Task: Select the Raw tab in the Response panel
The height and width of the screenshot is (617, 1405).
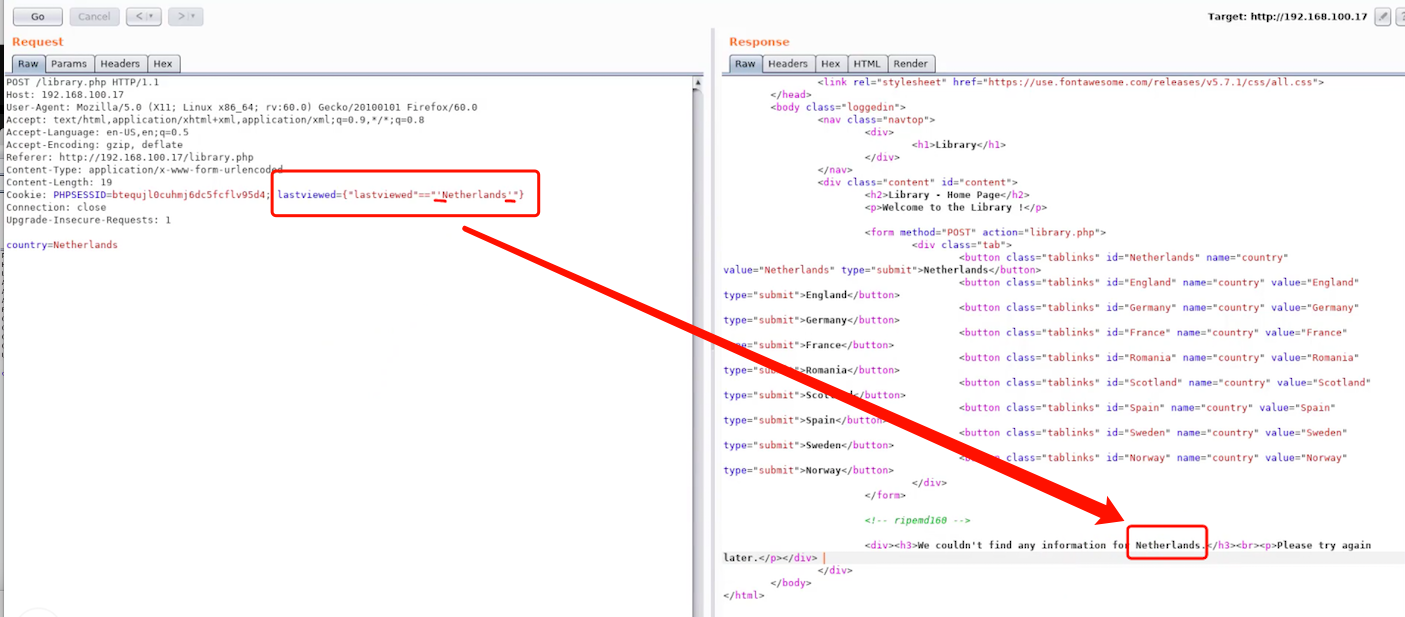Action: click(x=745, y=64)
